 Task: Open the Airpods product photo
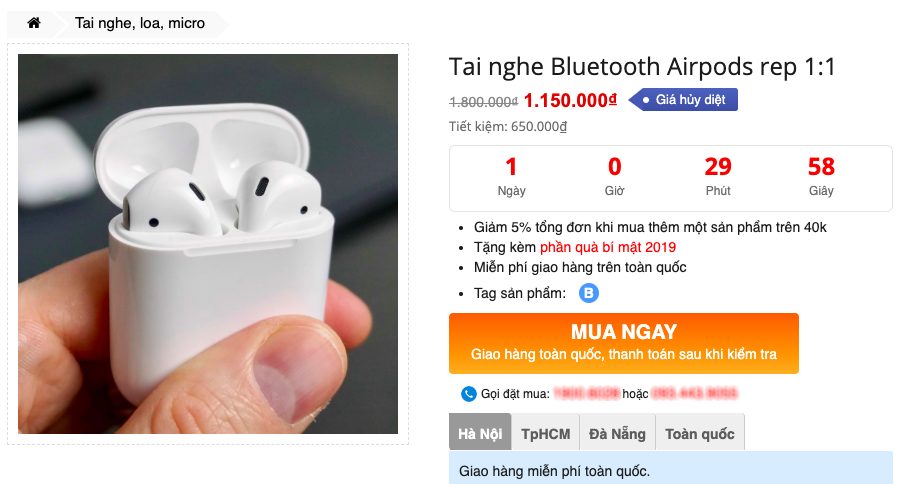(x=208, y=244)
